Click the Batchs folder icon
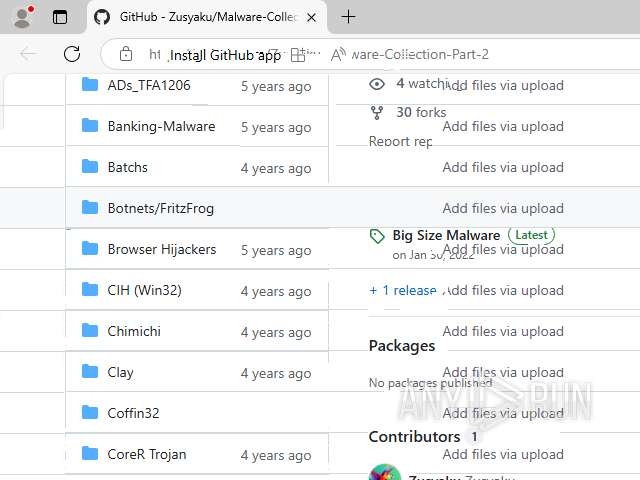Screen dimensions: 640x480 (x=90, y=167)
